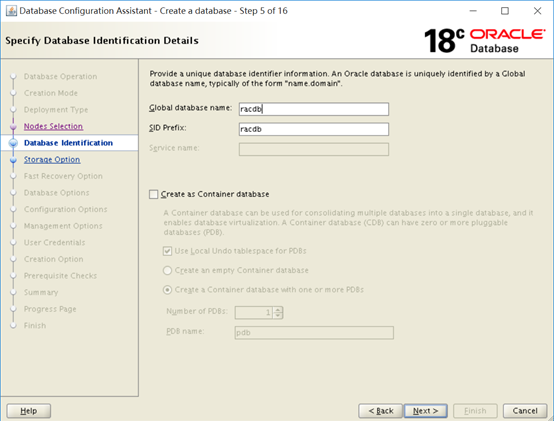Click the Global database name field

[314, 109]
